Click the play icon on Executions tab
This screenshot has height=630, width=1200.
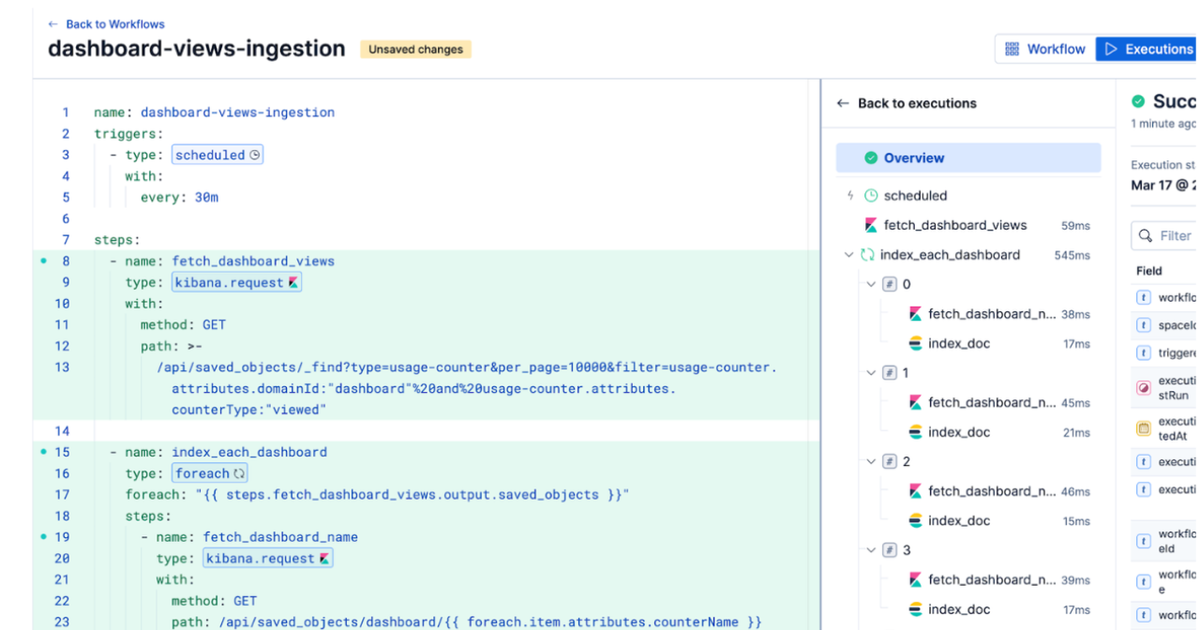point(1111,49)
